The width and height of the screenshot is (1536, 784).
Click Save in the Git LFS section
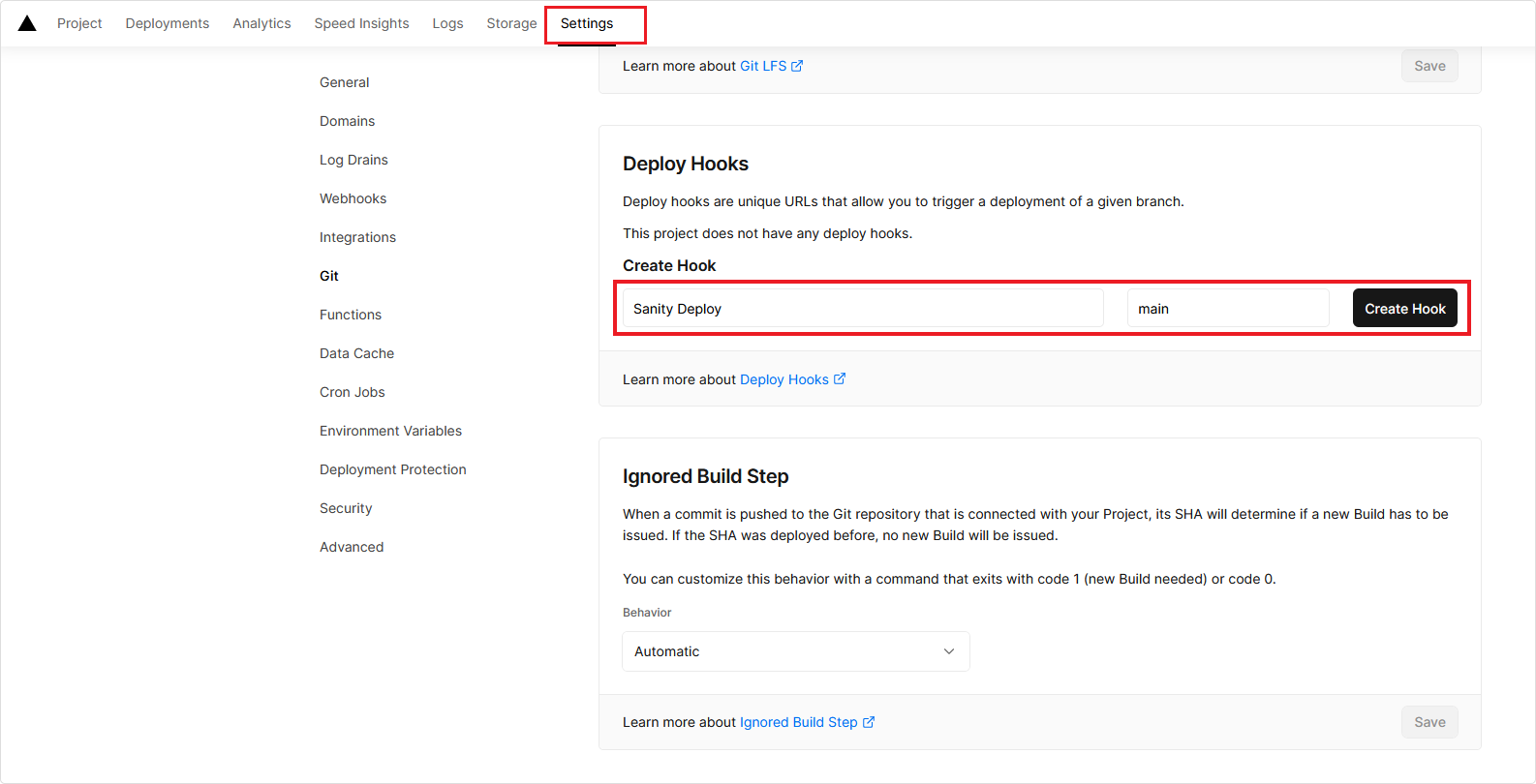coord(1429,66)
